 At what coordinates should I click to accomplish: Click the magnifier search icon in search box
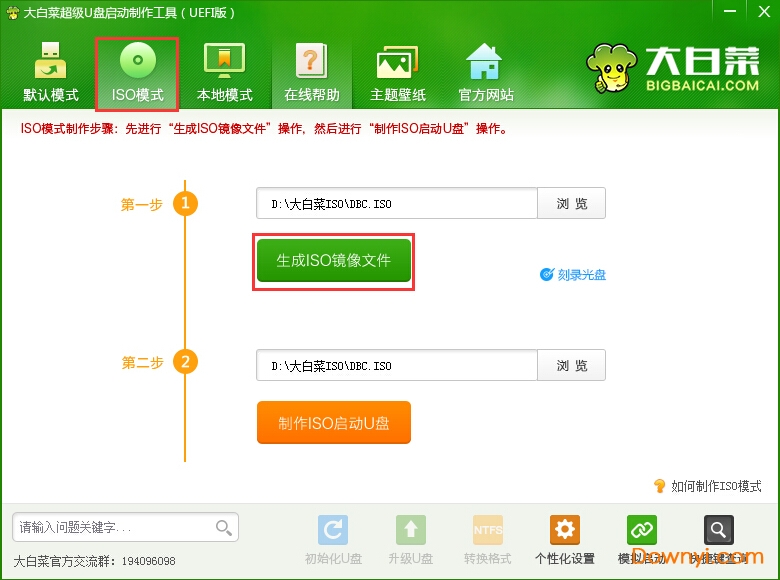pyautogui.click(x=224, y=527)
